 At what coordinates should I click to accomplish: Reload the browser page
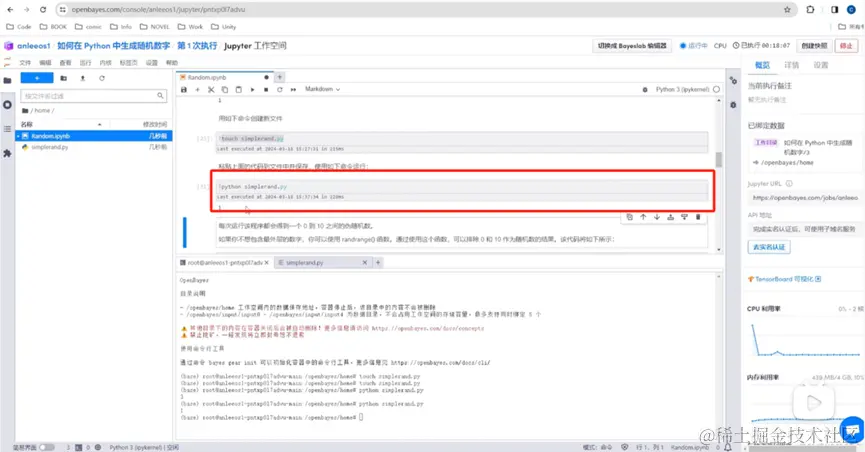[x=43, y=9]
